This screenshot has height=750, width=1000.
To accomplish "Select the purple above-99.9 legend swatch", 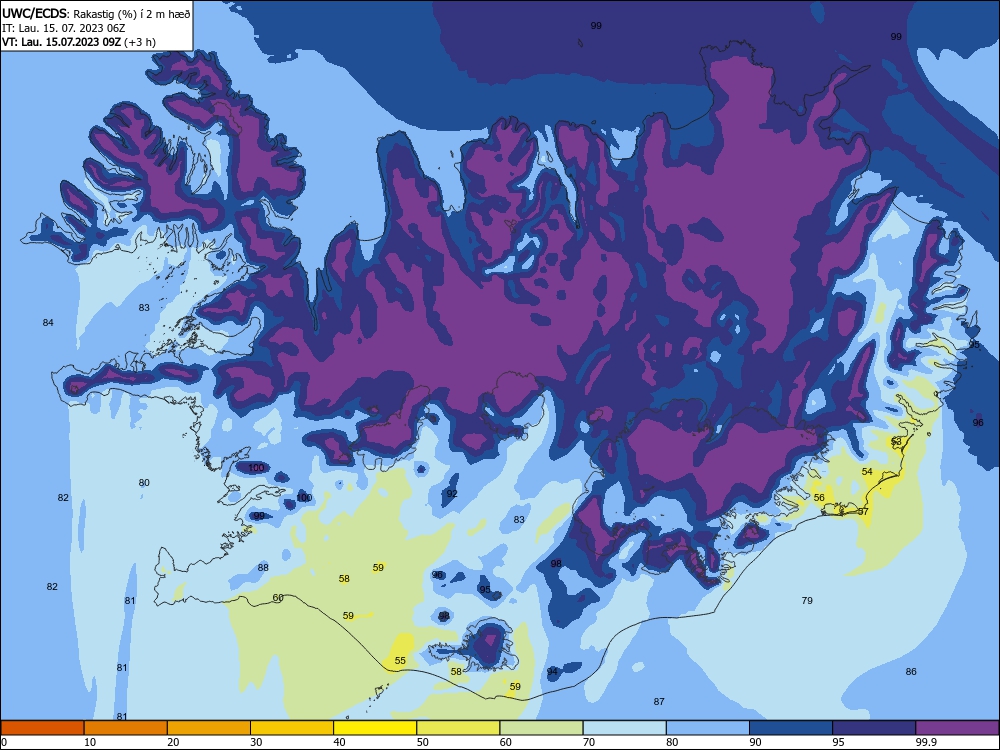I will (x=957, y=728).
